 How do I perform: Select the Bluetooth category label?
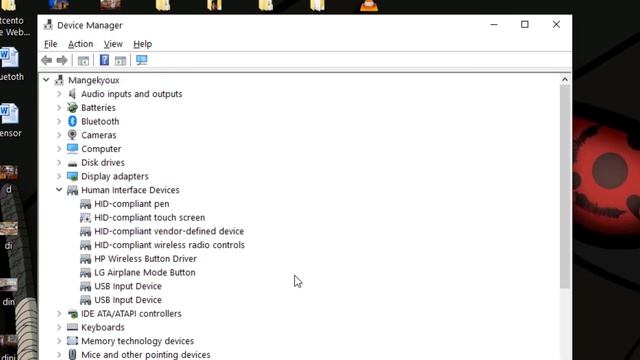click(100, 121)
